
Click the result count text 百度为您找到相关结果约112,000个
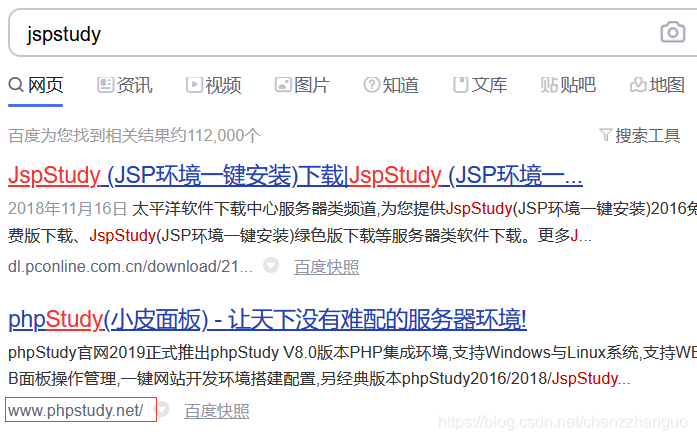click(x=135, y=136)
